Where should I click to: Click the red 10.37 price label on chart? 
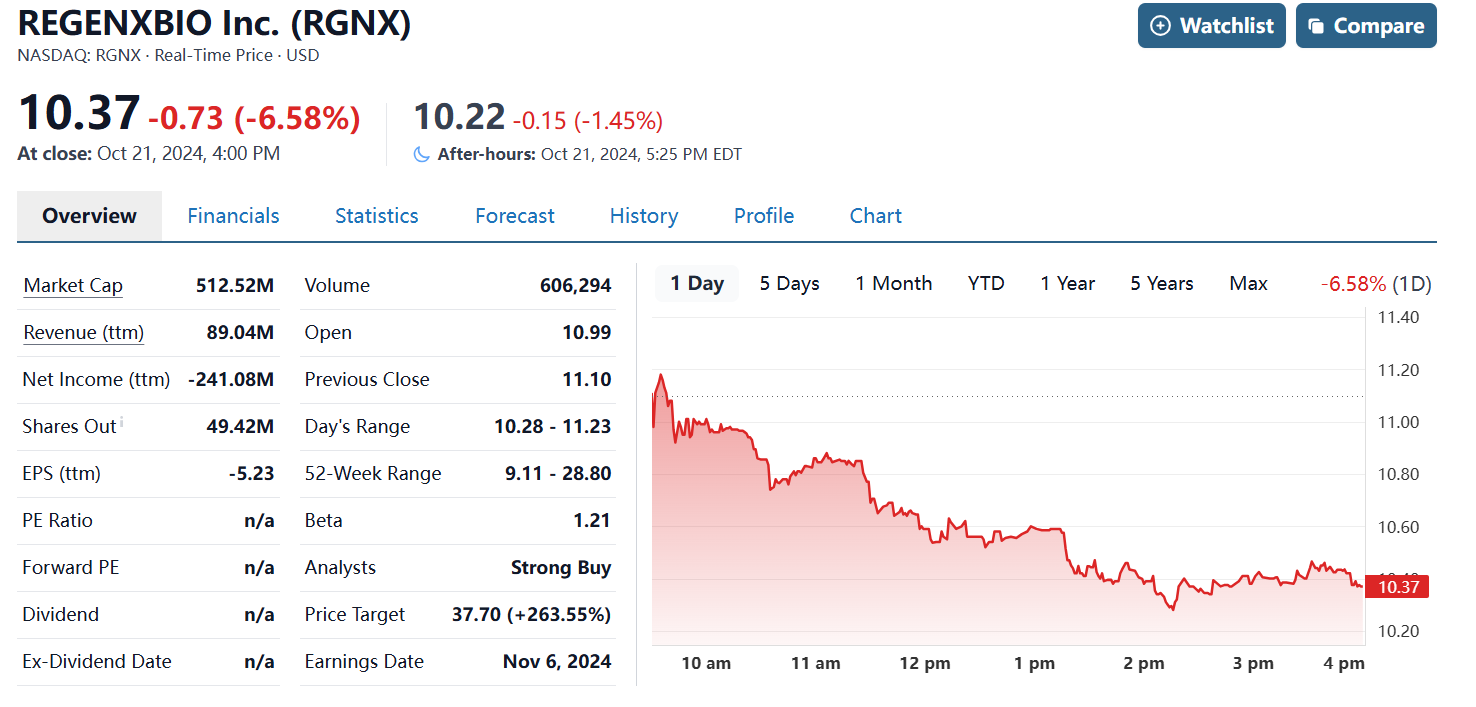pos(1398,587)
